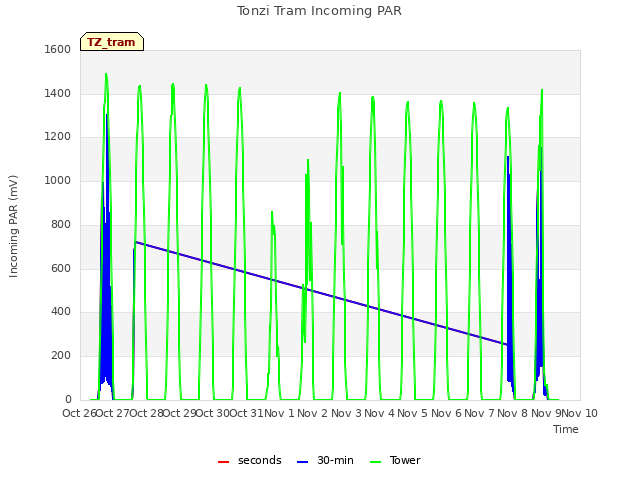640x480 pixels.
Task: Toggle the 30-min legend entry
Action: tap(325, 460)
